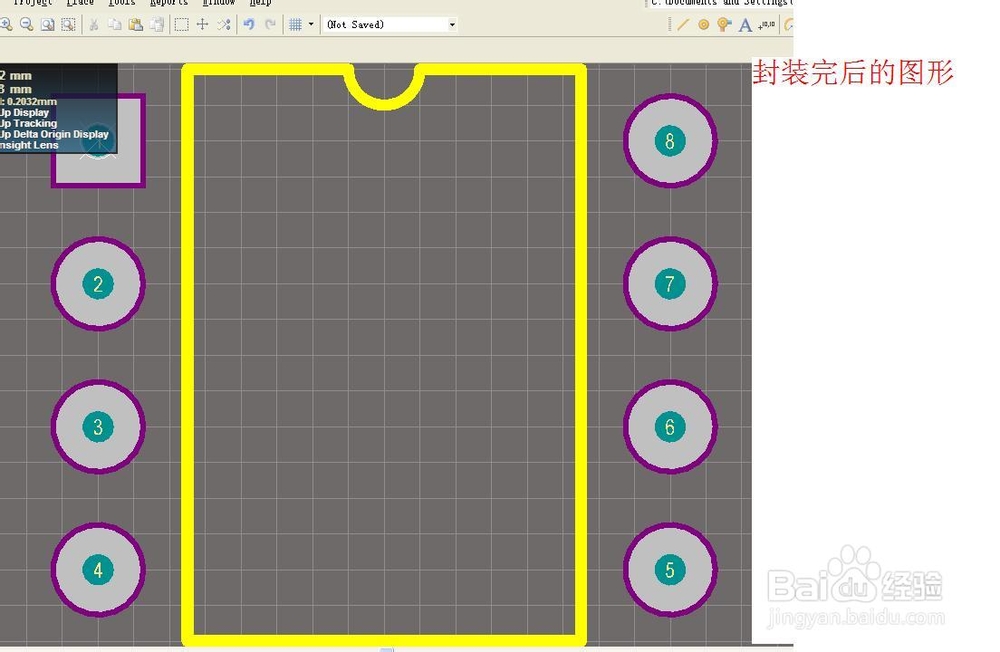Open the Help menu

260,3
